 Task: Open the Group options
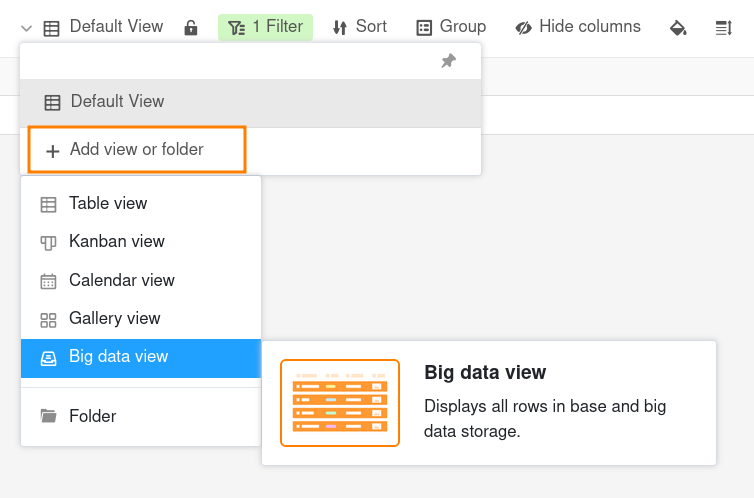pos(451,27)
